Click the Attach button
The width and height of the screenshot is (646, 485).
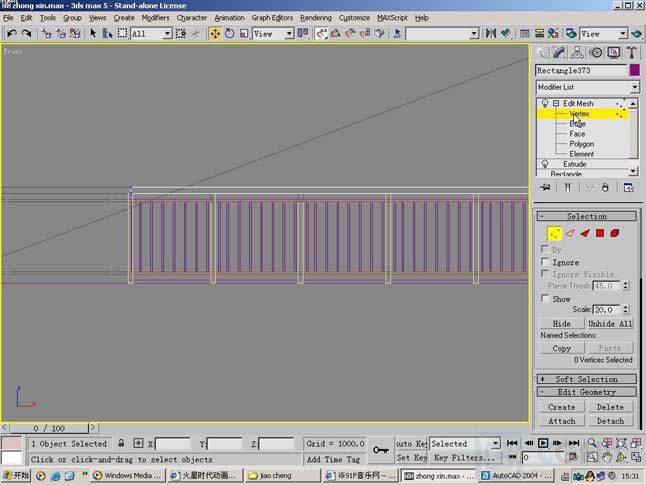(562, 421)
